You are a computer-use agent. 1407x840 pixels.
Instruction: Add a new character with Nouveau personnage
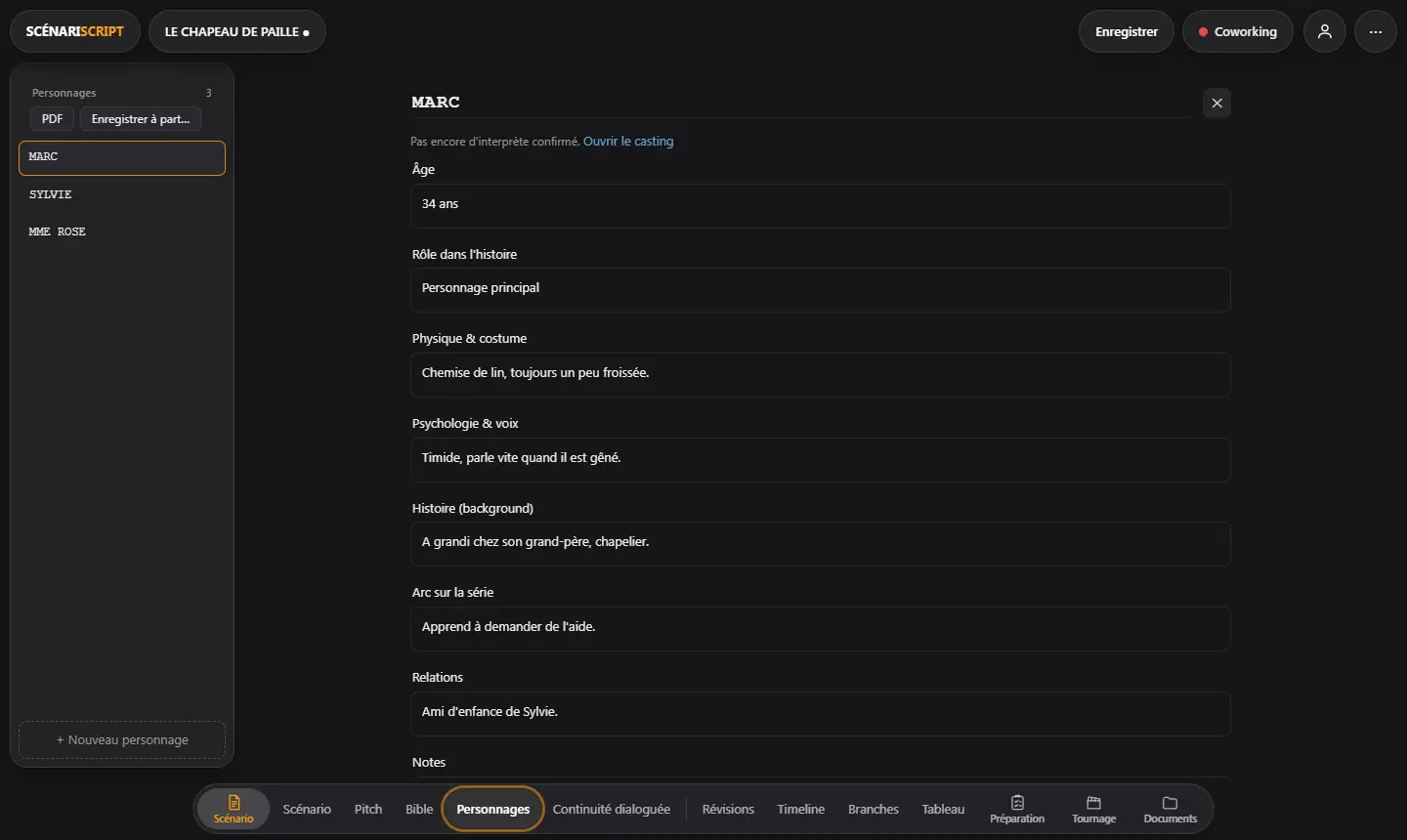122,739
